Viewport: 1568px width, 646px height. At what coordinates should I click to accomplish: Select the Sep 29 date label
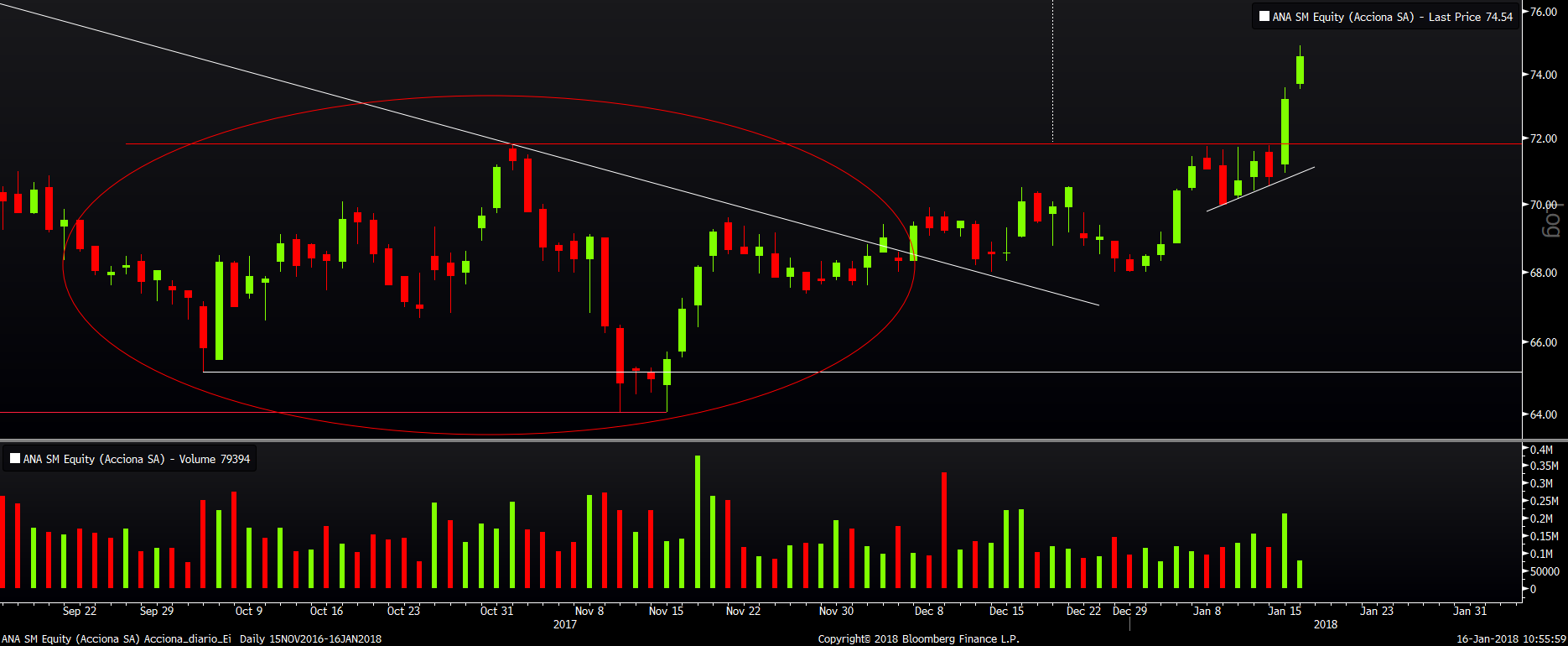pos(157,611)
